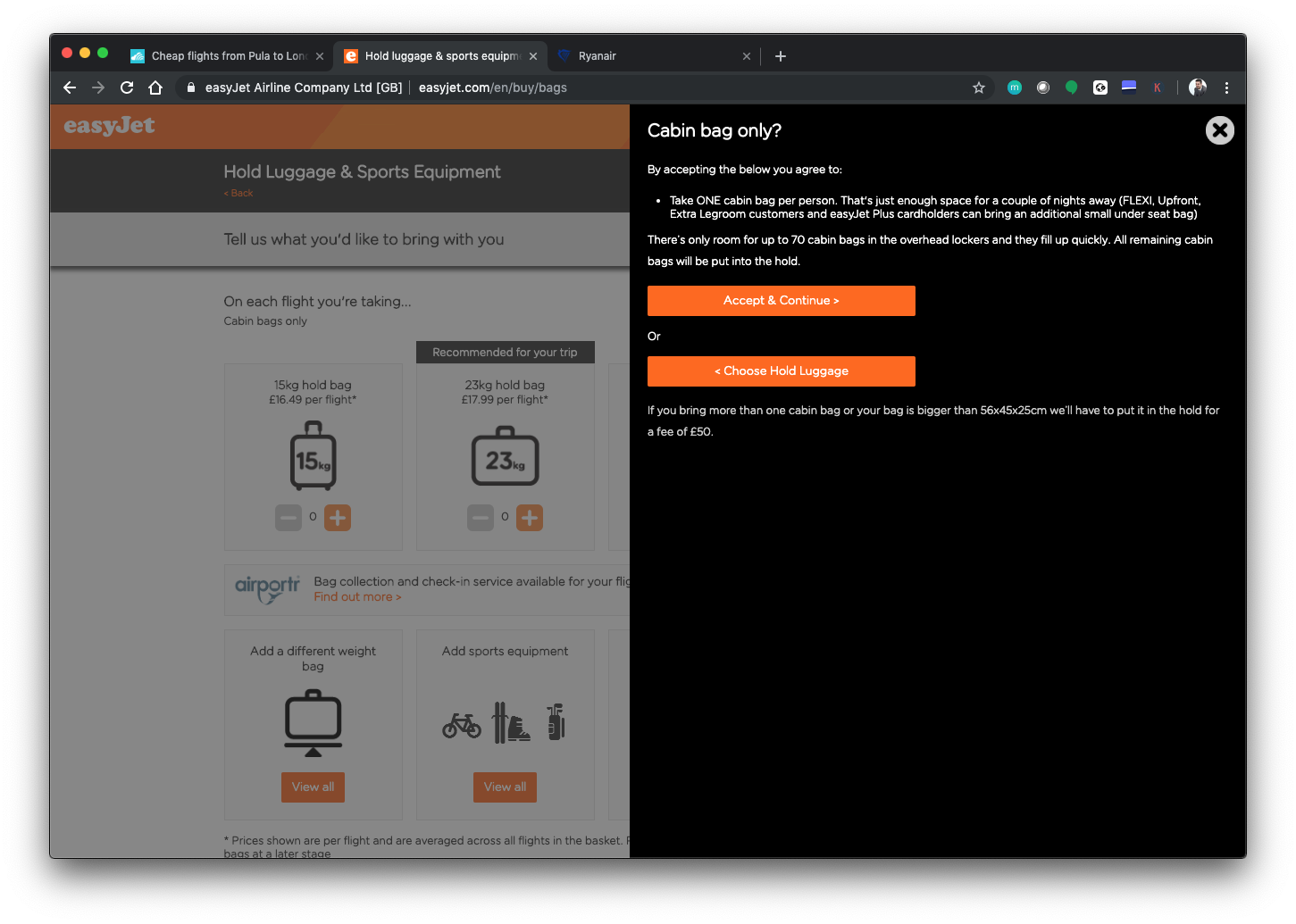Switch to the Ryanair tab
The height and width of the screenshot is (924, 1296).
(x=652, y=56)
